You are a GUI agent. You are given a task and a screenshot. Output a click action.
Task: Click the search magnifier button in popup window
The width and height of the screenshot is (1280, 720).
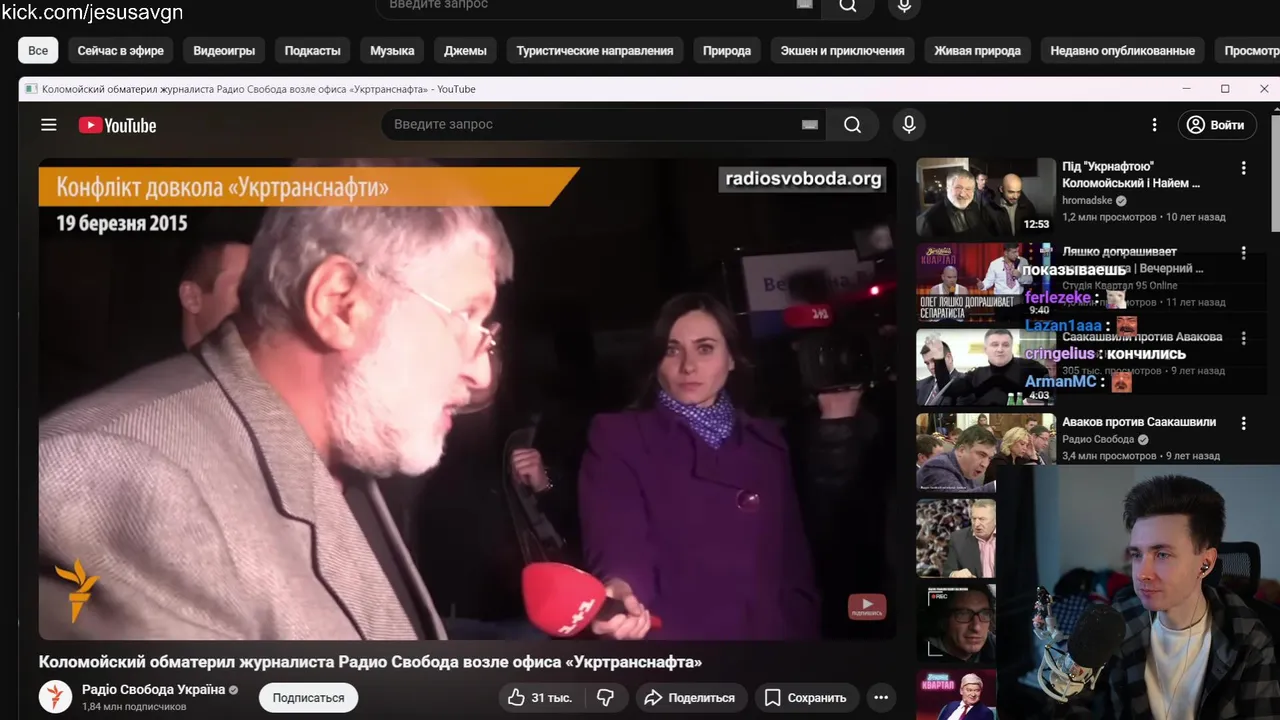pos(852,125)
